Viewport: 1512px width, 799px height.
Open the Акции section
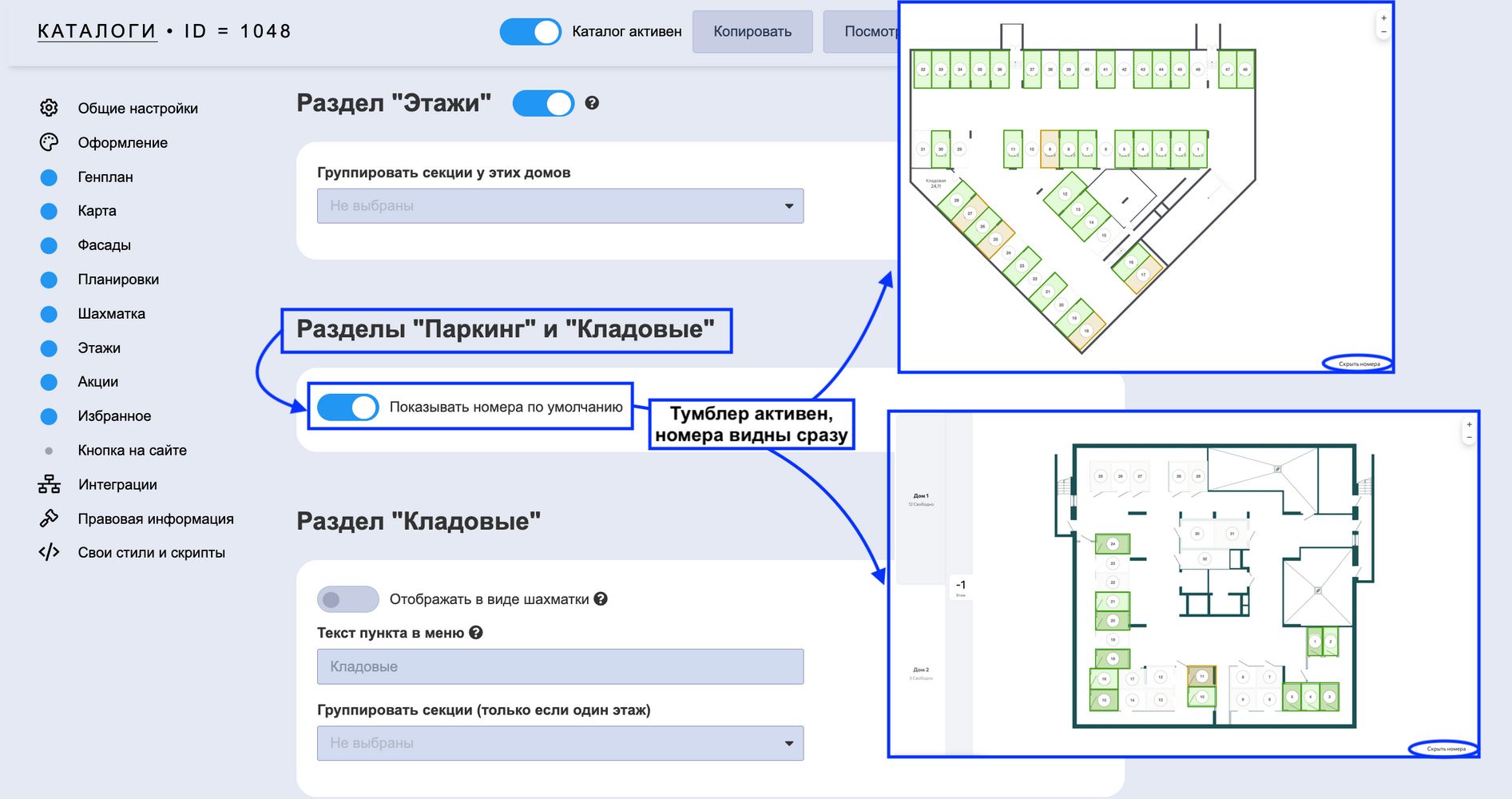click(x=98, y=382)
